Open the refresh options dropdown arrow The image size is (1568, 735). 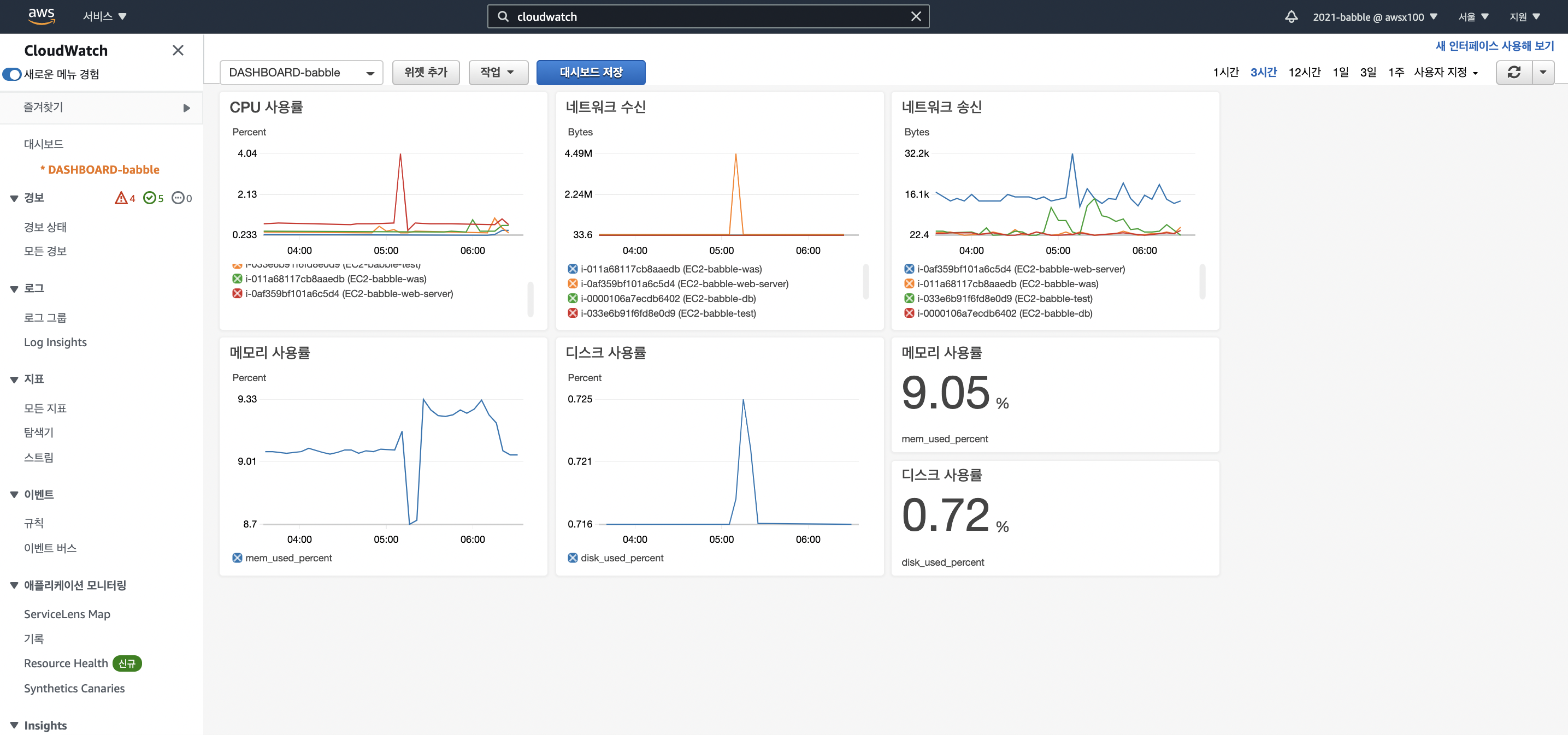click(x=1542, y=73)
